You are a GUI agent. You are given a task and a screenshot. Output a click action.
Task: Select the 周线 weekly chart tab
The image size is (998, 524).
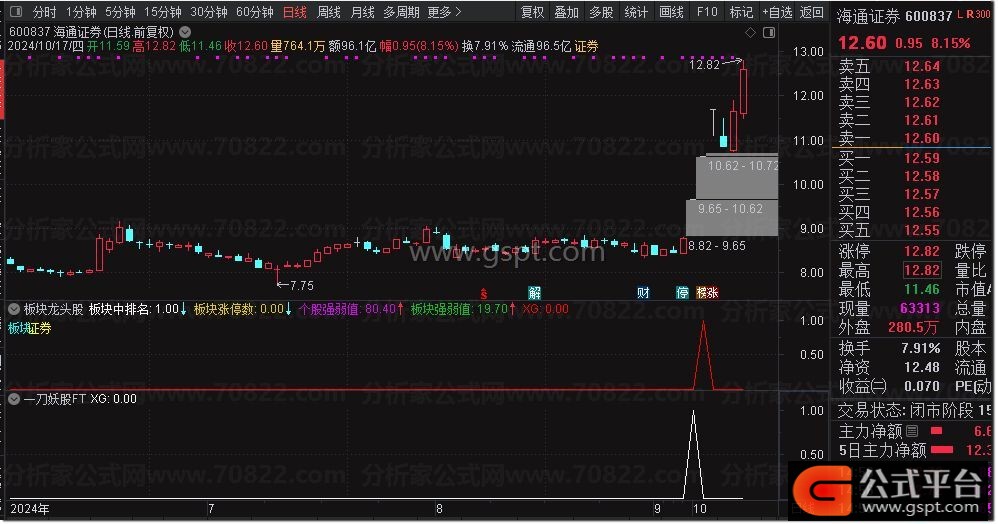point(328,12)
